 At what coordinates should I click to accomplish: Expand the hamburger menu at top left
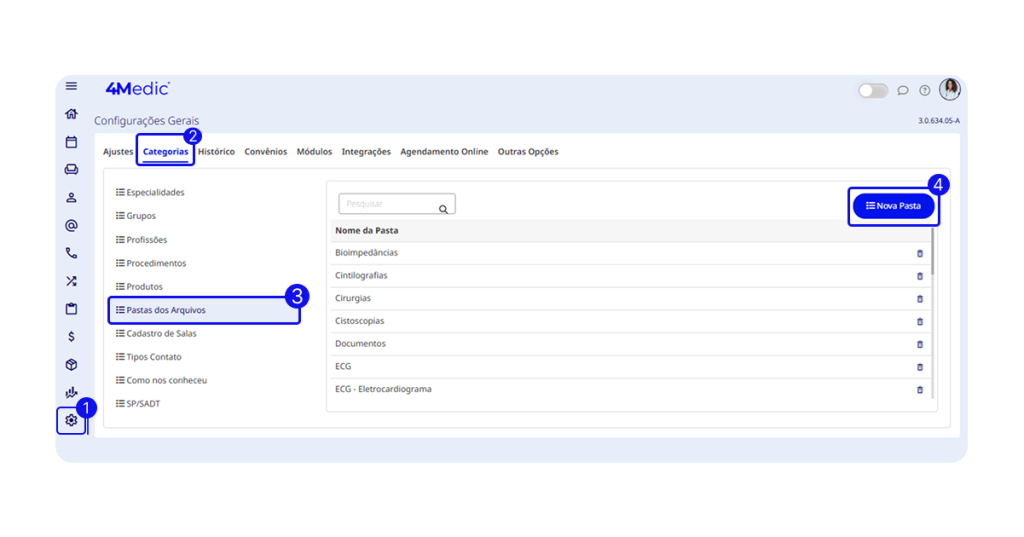[71, 86]
